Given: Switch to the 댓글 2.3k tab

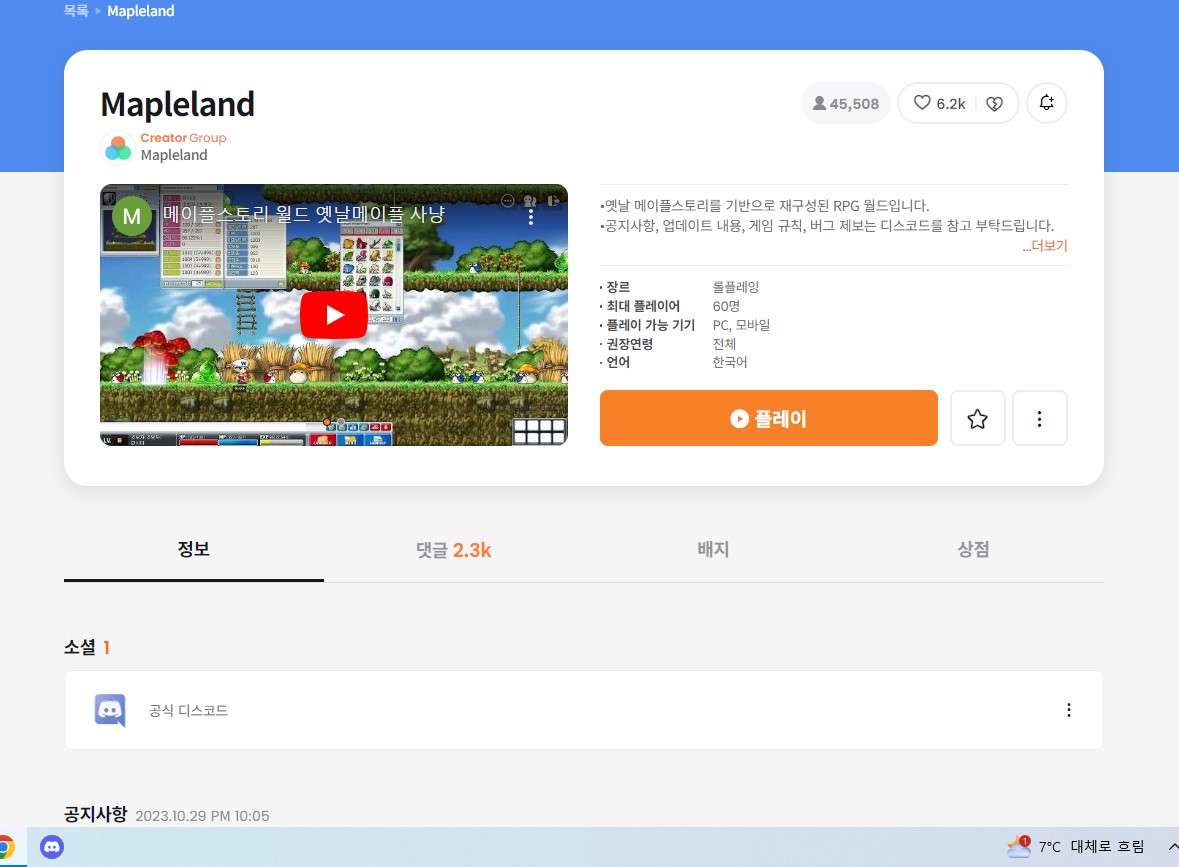Looking at the screenshot, I should (x=453, y=550).
